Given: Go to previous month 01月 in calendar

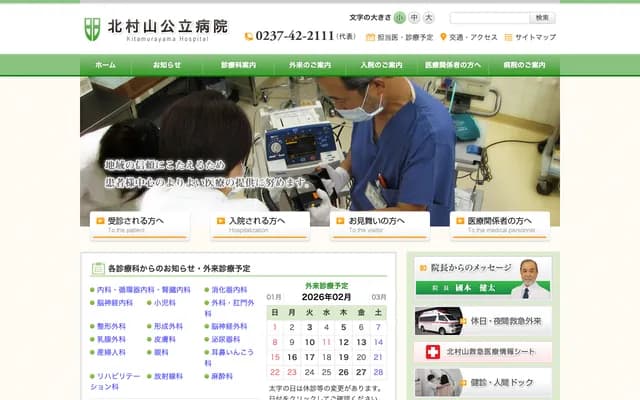Looking at the screenshot, I should [x=274, y=297].
